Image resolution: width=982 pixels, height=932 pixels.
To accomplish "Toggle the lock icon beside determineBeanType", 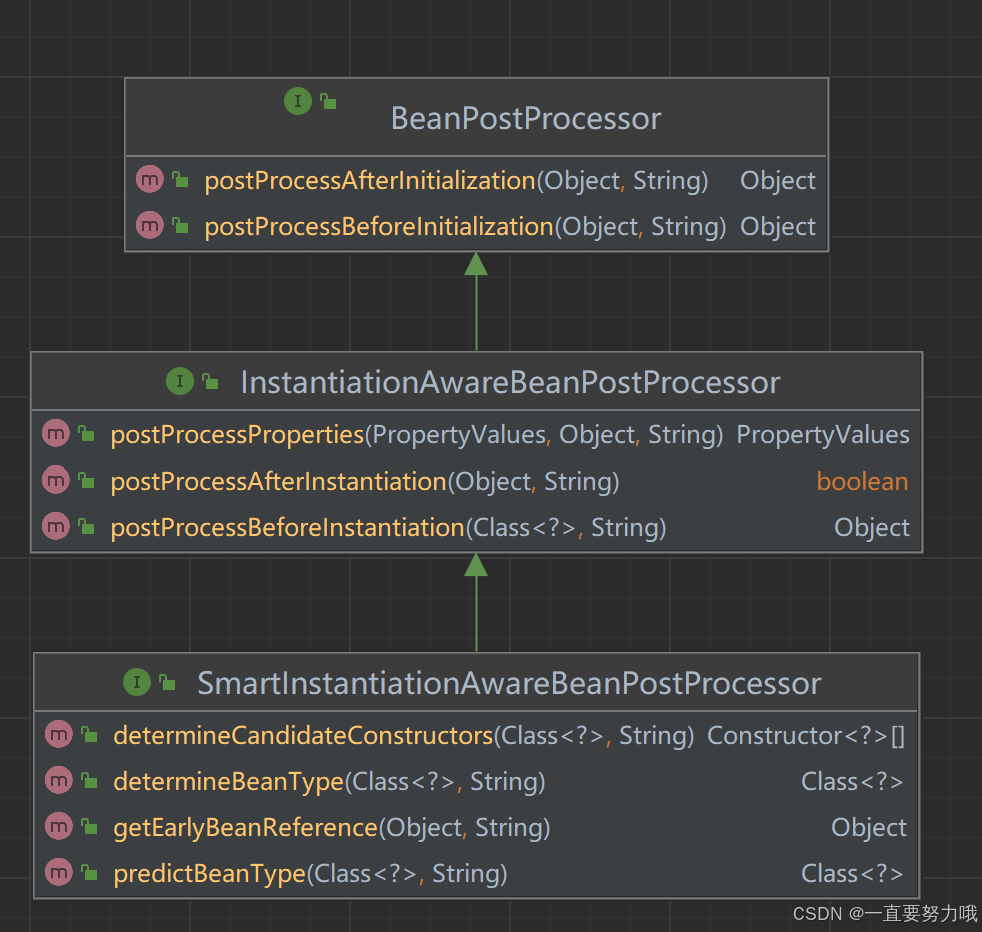I will point(87,780).
